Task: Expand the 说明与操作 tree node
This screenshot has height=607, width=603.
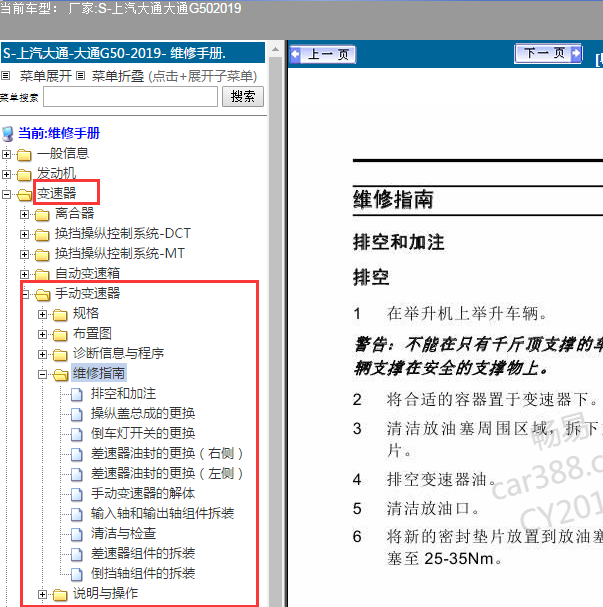Action: pos(42,595)
